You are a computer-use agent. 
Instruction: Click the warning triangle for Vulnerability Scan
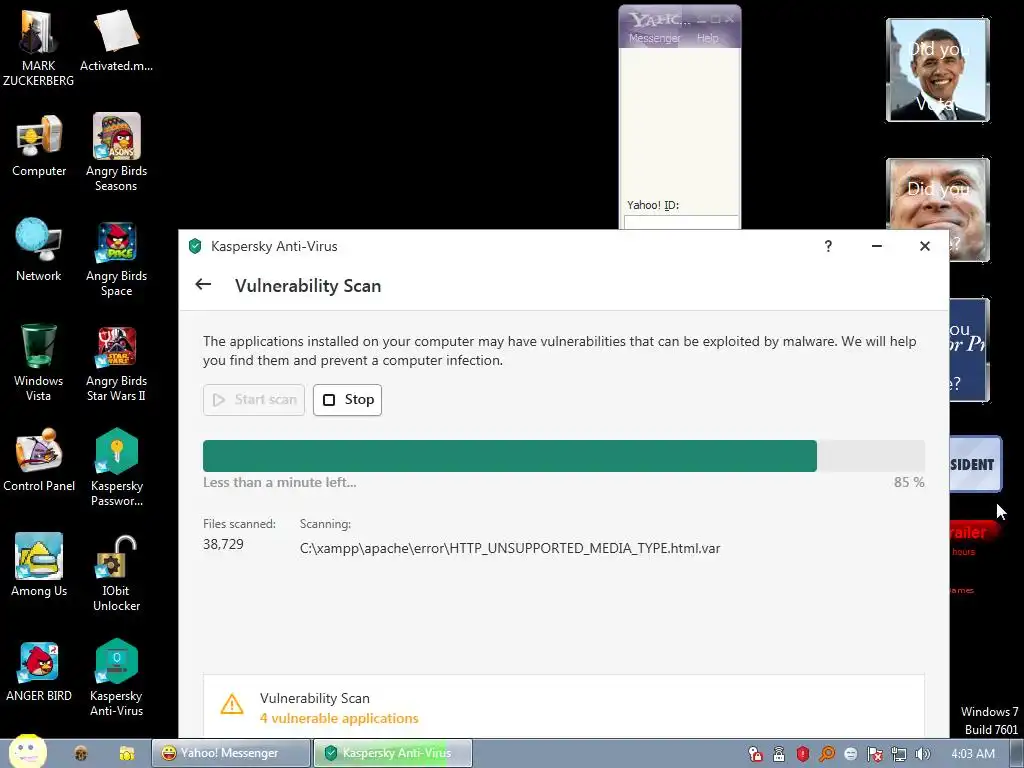pyautogui.click(x=232, y=704)
